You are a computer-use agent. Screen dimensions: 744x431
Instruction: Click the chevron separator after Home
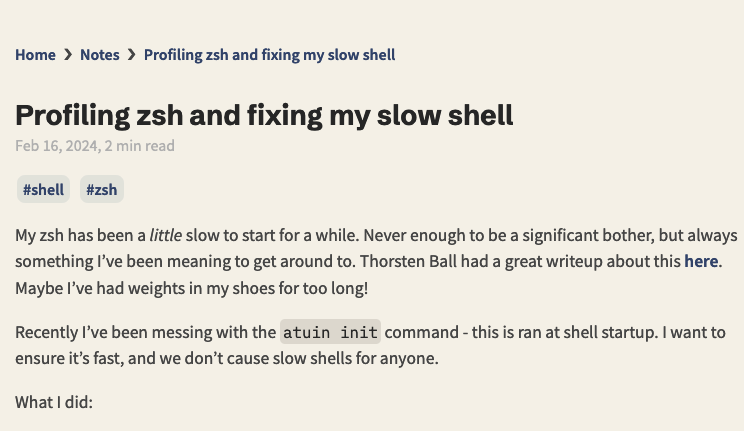coord(68,55)
